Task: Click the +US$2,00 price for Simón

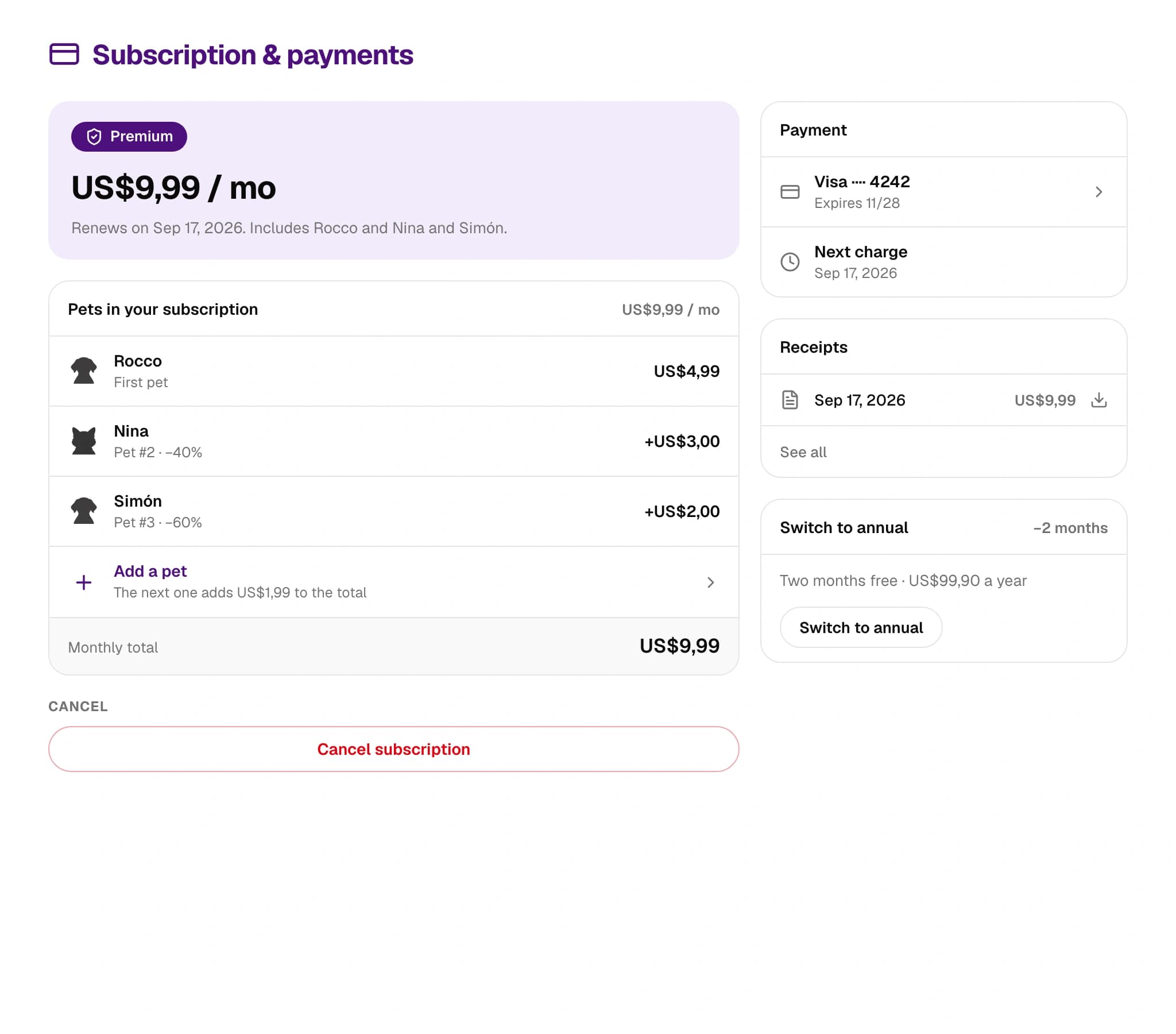Action: (x=682, y=511)
